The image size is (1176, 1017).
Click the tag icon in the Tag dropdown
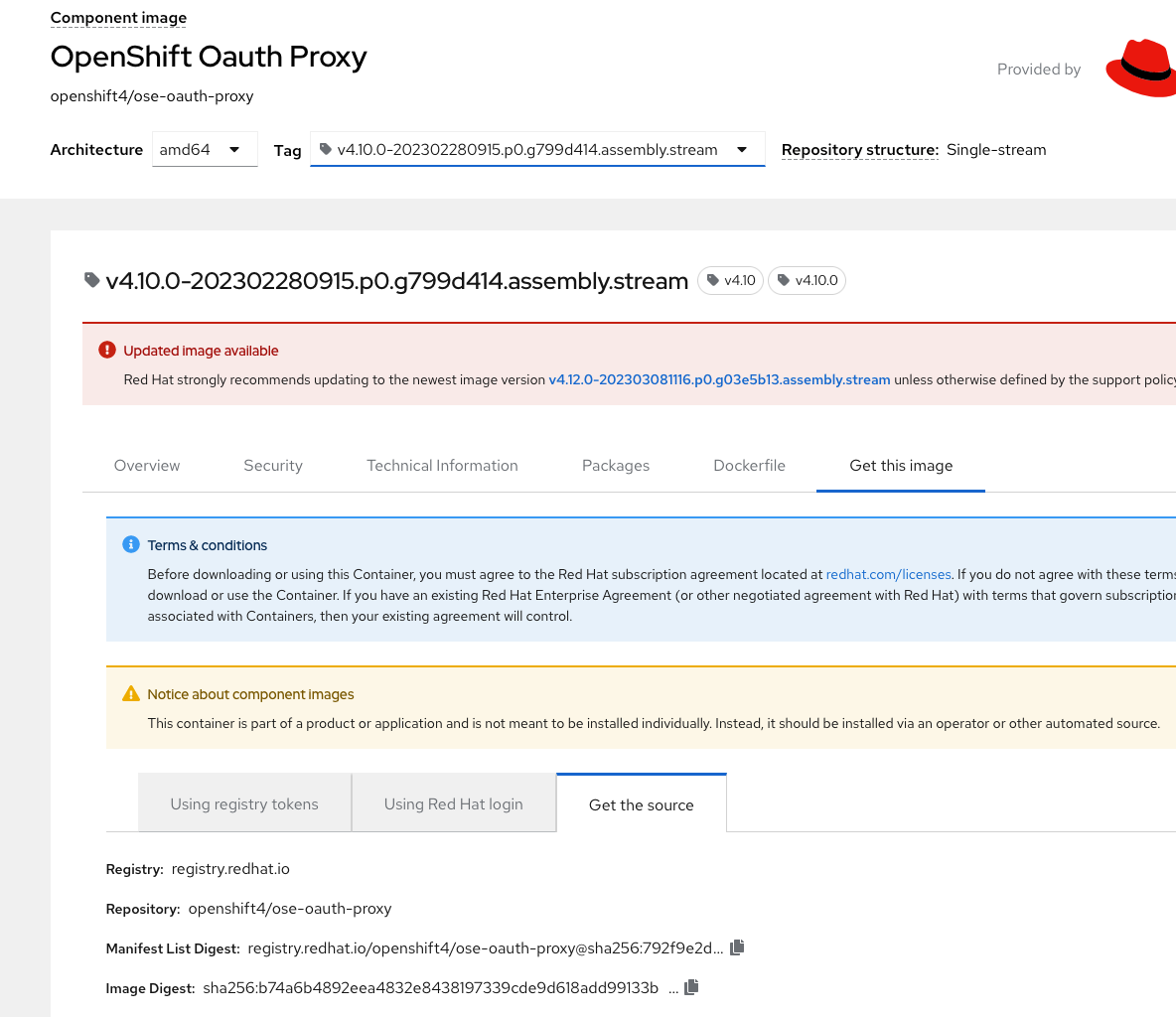(x=327, y=149)
